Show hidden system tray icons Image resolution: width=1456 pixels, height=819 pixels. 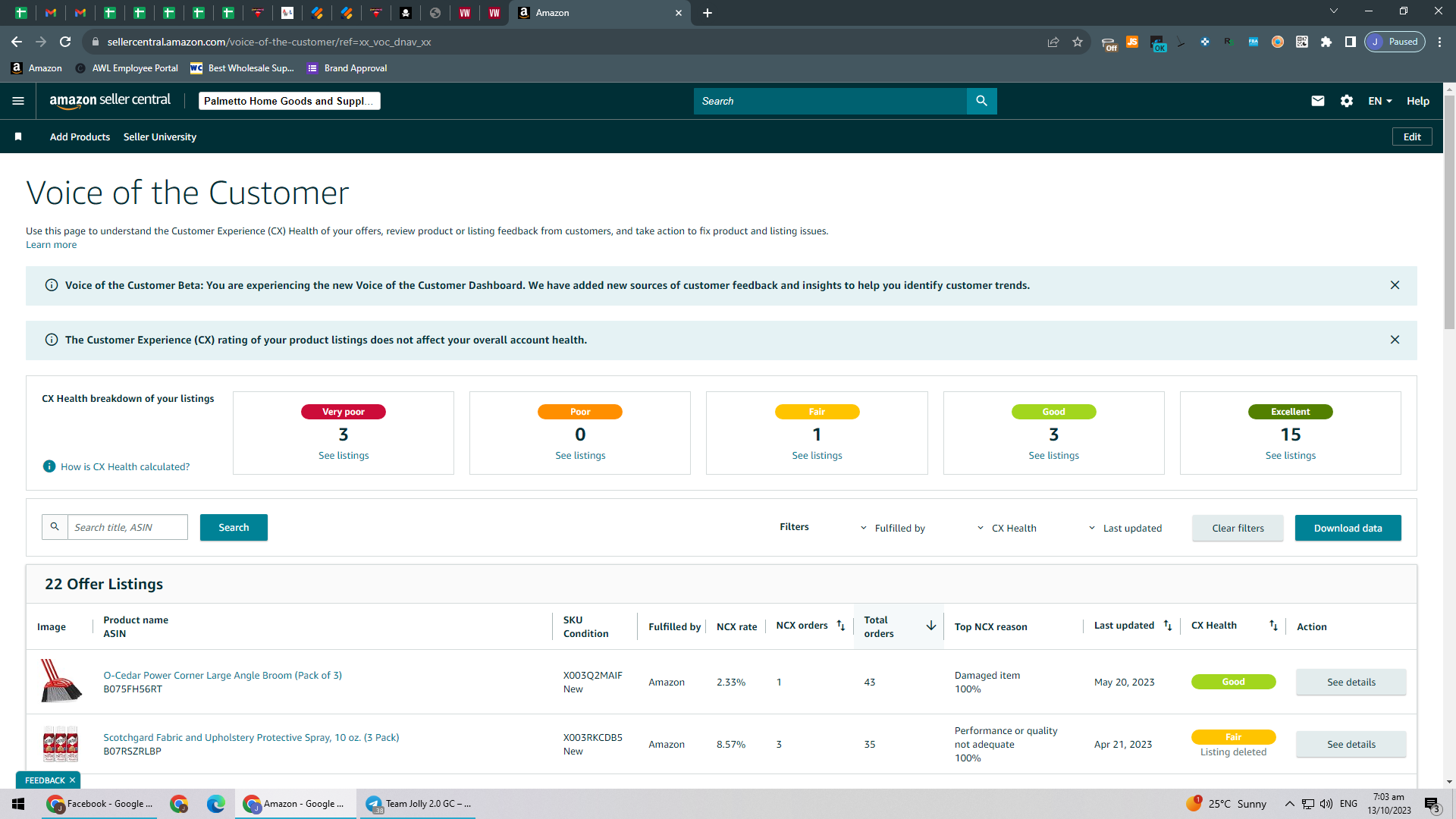pos(1289,804)
